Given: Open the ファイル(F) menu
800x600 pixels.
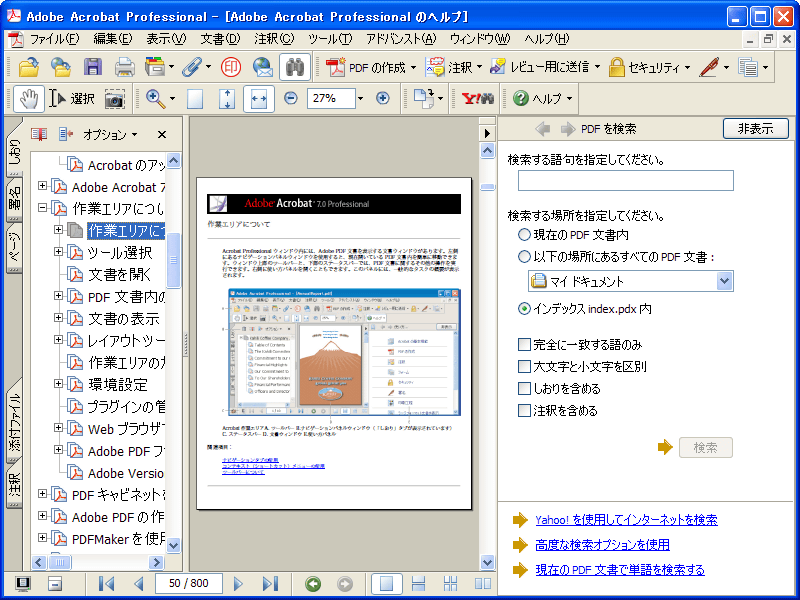Looking at the screenshot, I should (x=54, y=39).
